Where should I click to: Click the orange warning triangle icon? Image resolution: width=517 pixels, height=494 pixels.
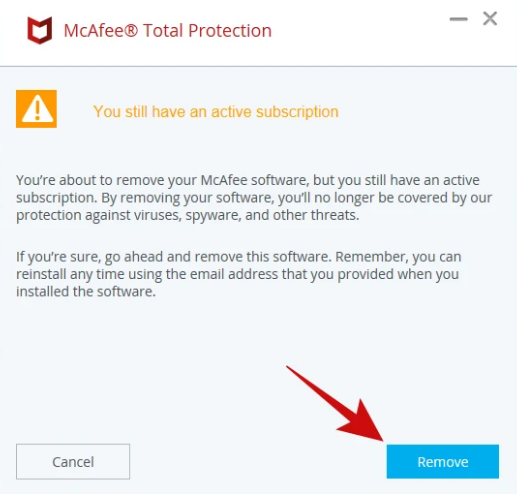36,109
